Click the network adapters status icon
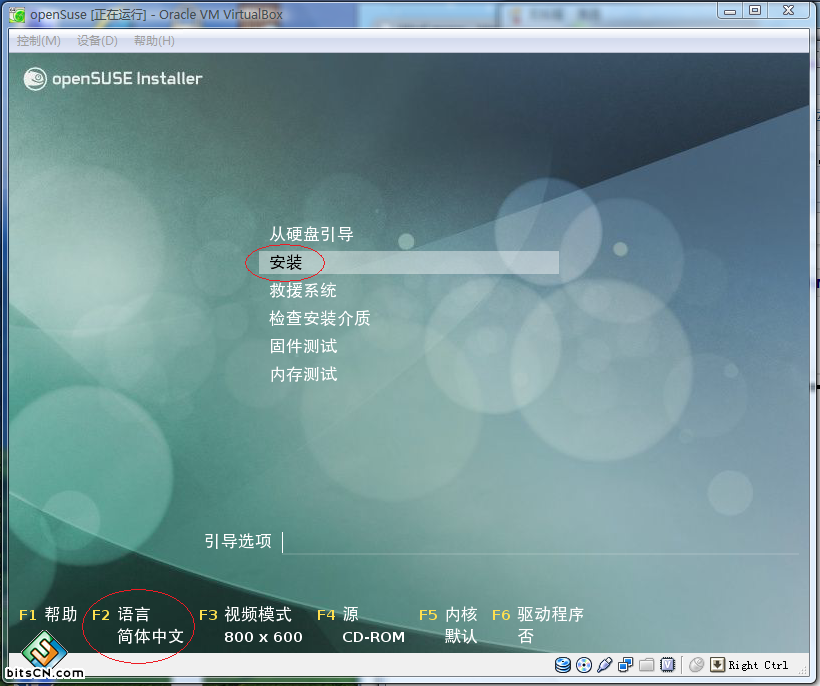This screenshot has width=820, height=686. coord(625,665)
